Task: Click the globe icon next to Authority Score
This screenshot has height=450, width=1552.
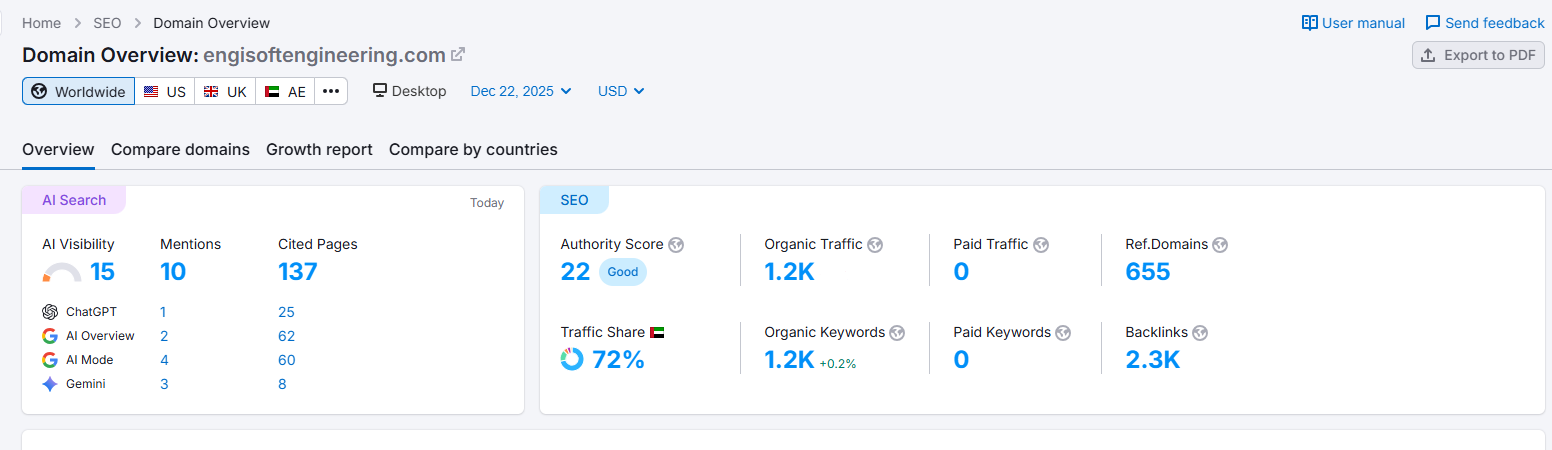Action: point(676,245)
